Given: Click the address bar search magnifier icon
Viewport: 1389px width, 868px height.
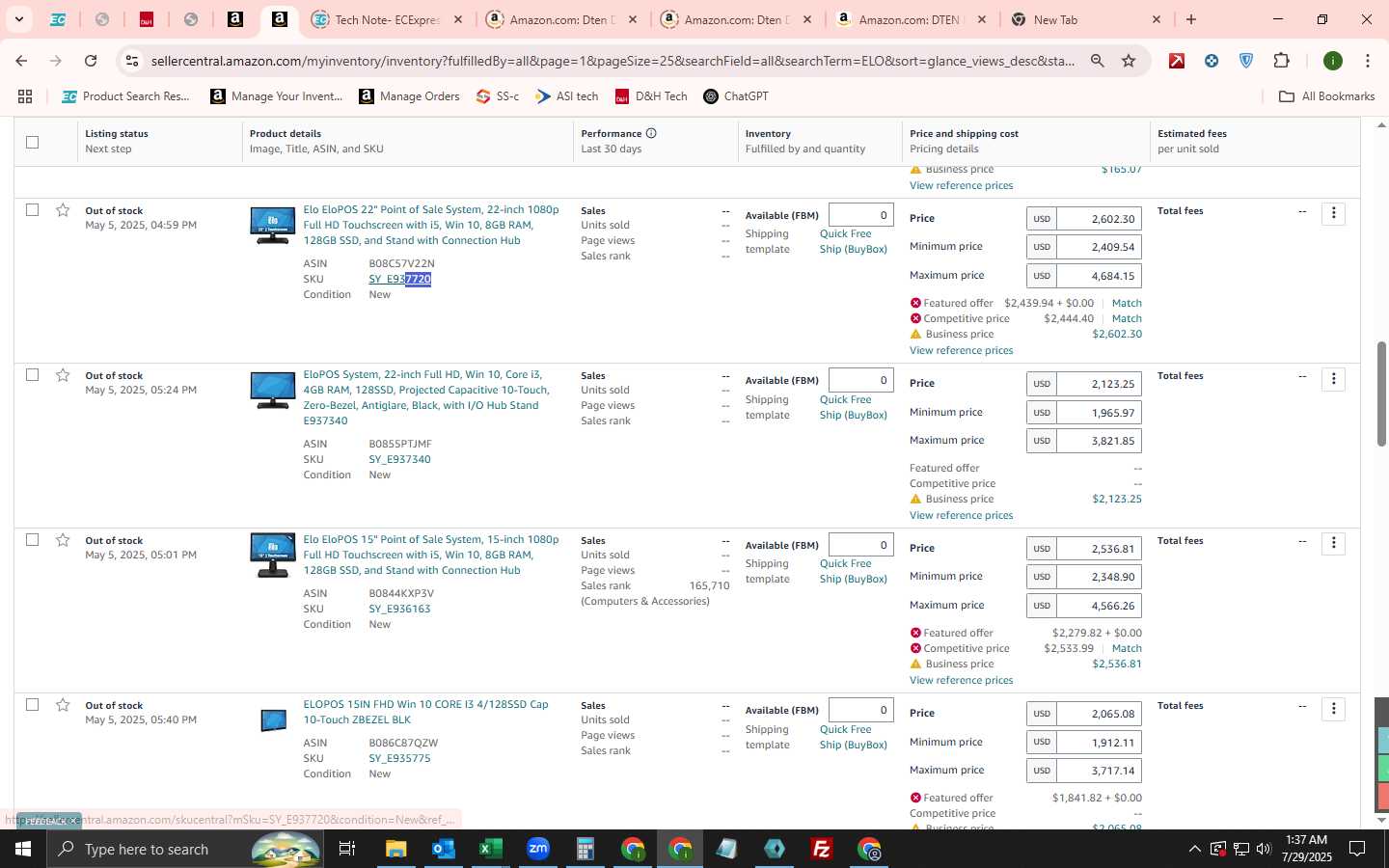Looking at the screenshot, I should coord(1097,61).
